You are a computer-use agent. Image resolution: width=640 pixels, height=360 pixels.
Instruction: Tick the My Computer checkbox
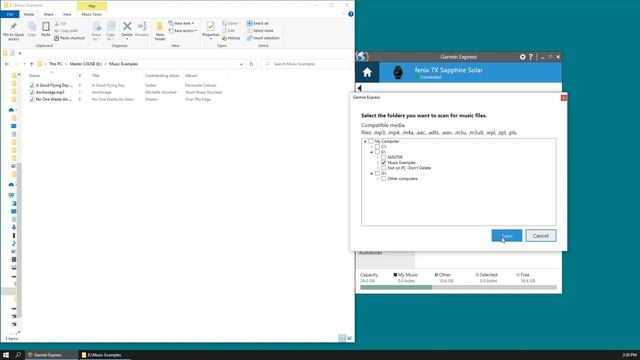pyautogui.click(x=371, y=141)
